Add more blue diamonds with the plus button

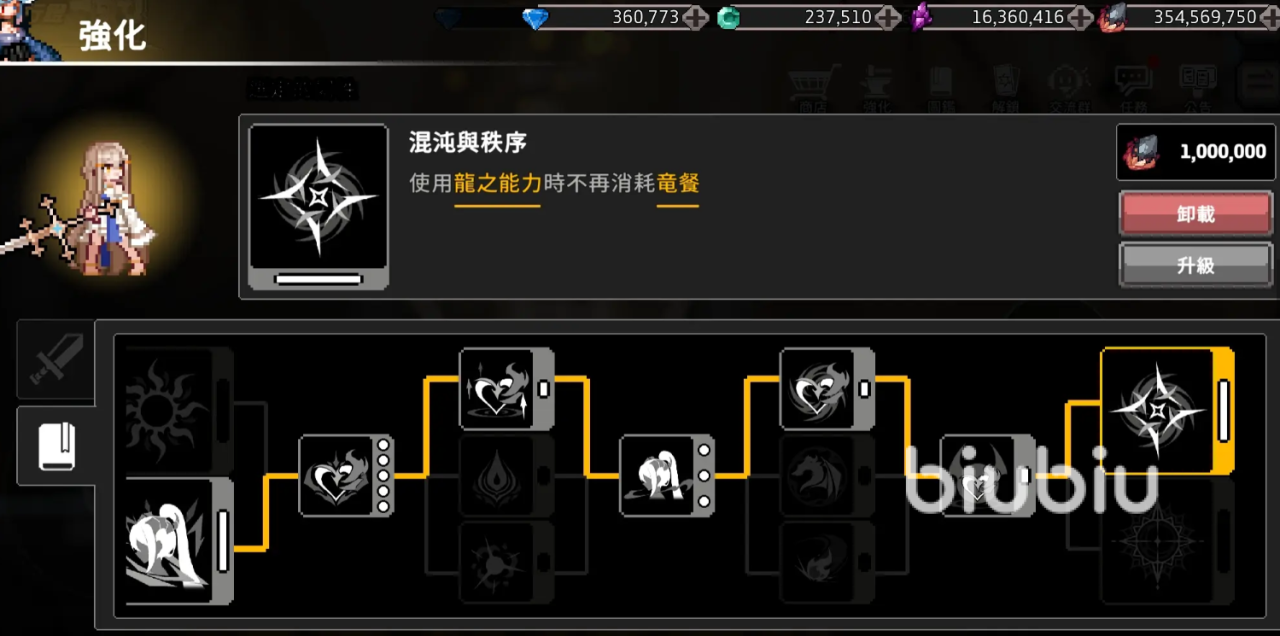pos(696,17)
